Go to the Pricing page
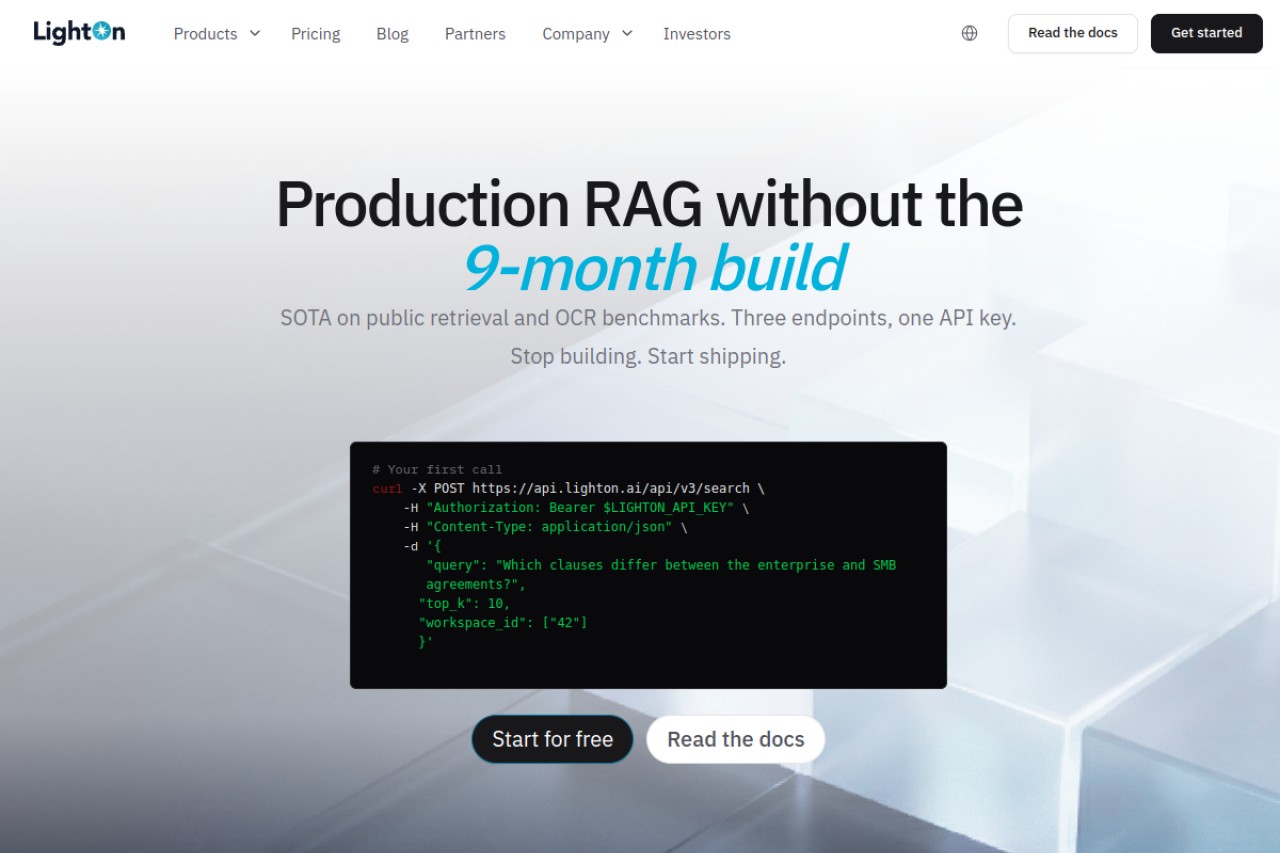The height and width of the screenshot is (853, 1280). point(316,33)
